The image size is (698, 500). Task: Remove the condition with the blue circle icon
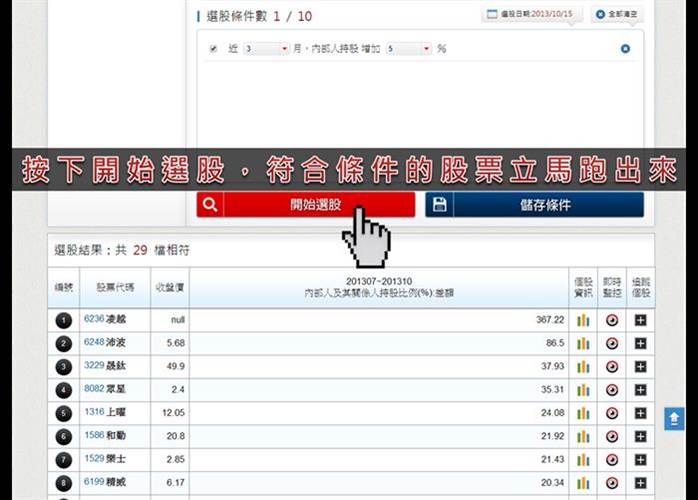pyautogui.click(x=625, y=48)
